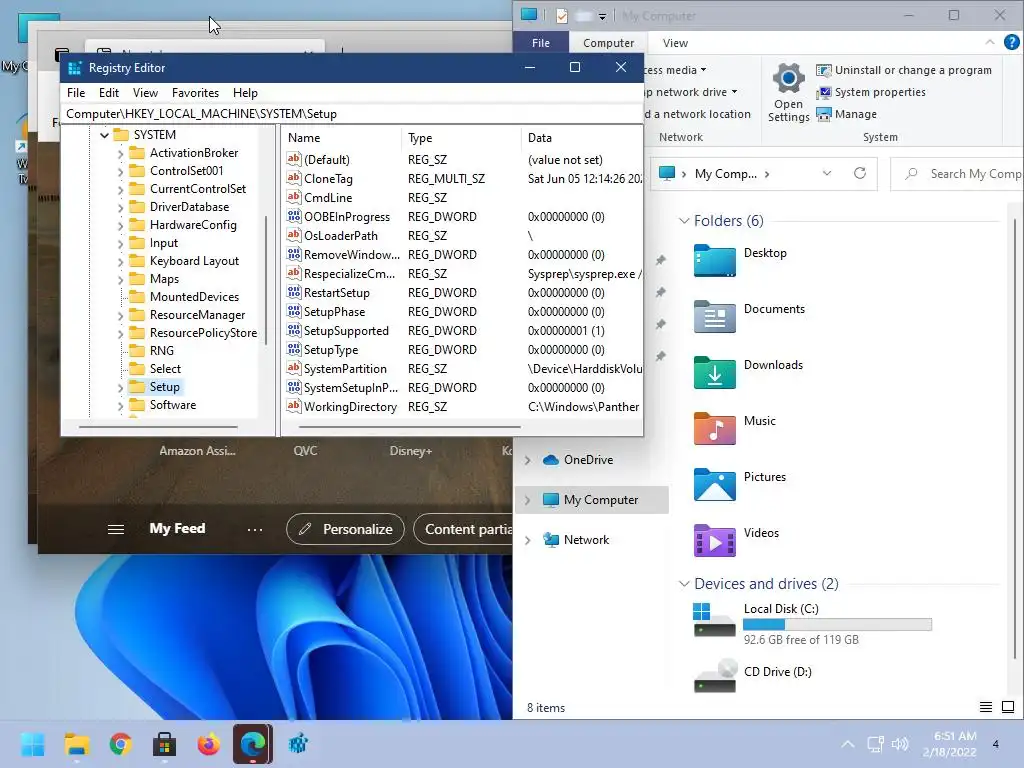
Task: Click the Registry Editor taskbar icon
Action: (x=298, y=744)
